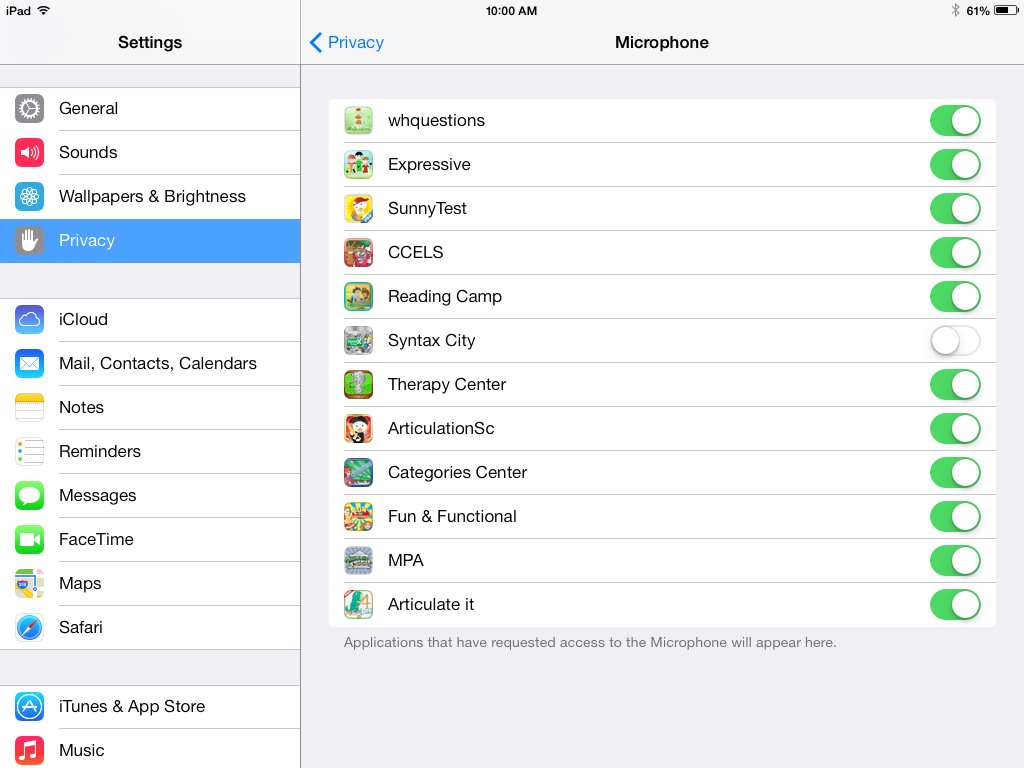Tap the Syntax City app icon
Image resolution: width=1024 pixels, height=768 pixels.
point(359,341)
